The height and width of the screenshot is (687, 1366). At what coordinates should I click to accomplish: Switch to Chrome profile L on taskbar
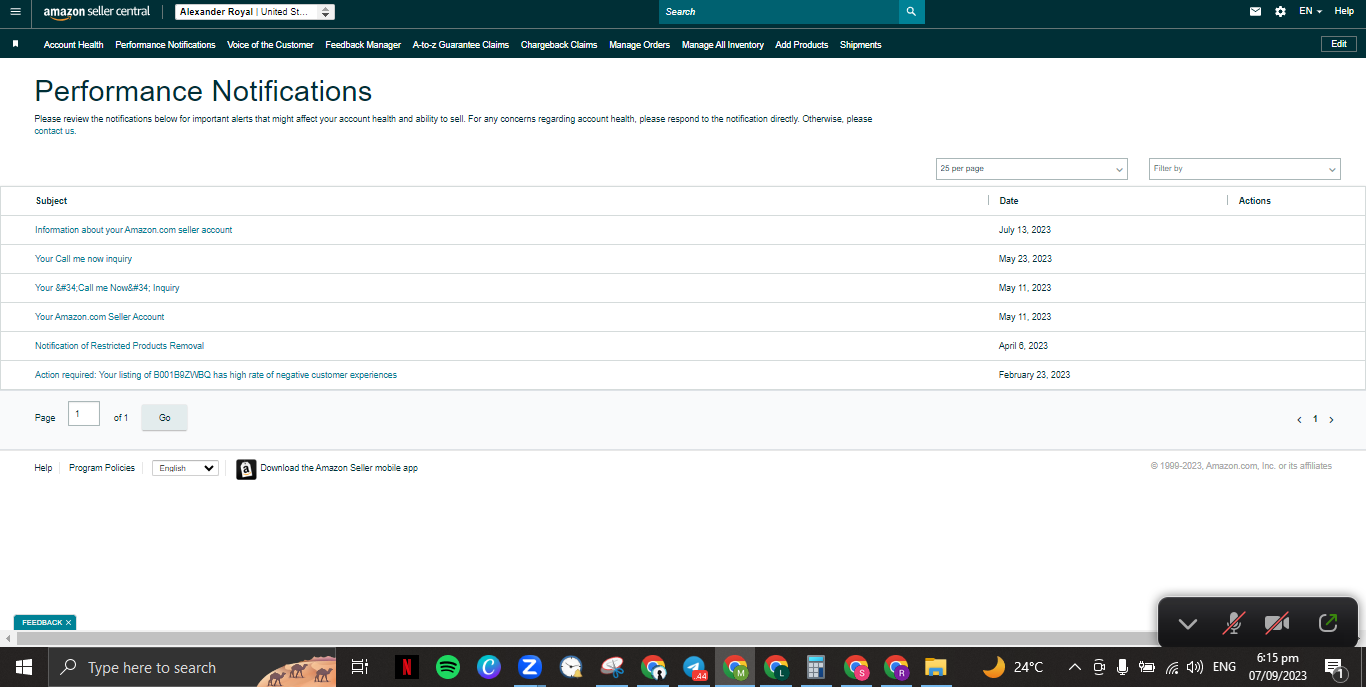point(776,667)
